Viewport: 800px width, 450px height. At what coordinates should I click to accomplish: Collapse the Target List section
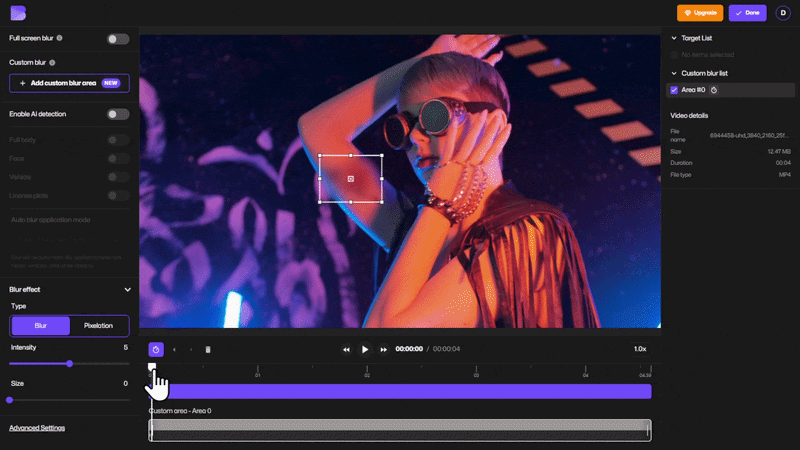point(674,38)
